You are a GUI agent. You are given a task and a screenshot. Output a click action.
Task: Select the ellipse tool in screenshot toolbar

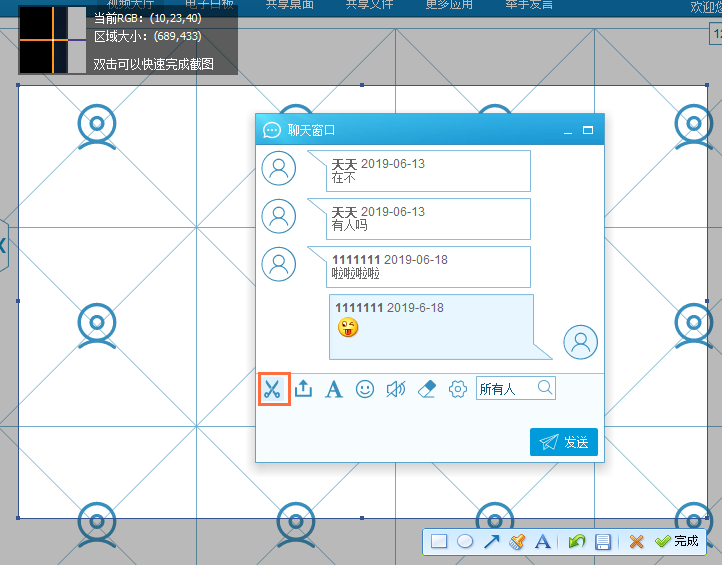pos(465,542)
